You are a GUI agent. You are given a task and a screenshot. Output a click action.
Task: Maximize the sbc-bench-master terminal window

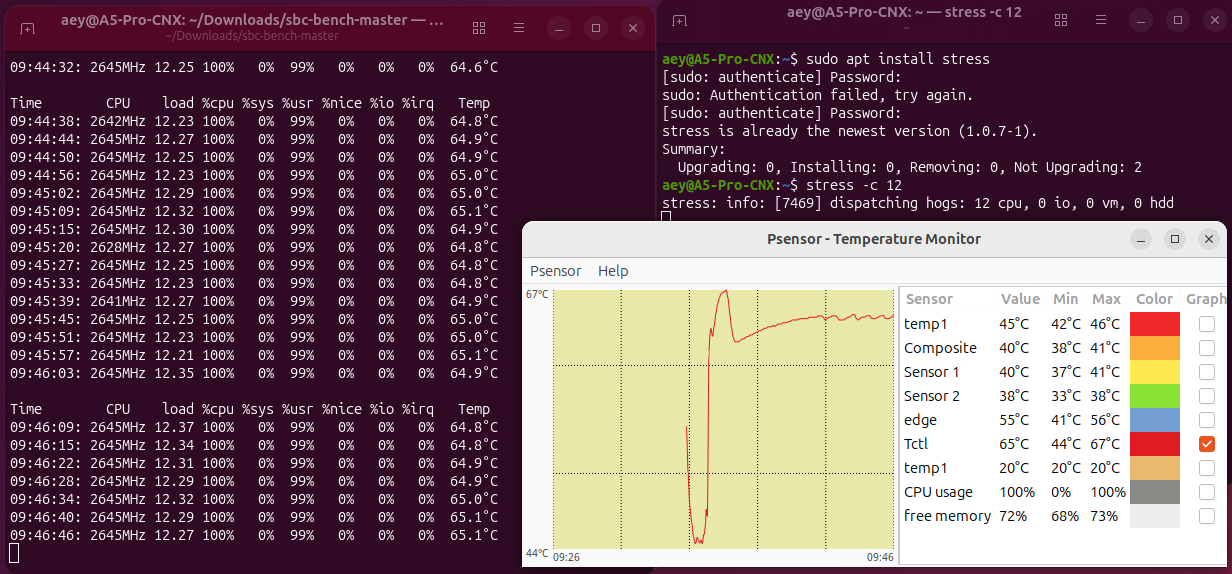pyautogui.click(x=595, y=28)
